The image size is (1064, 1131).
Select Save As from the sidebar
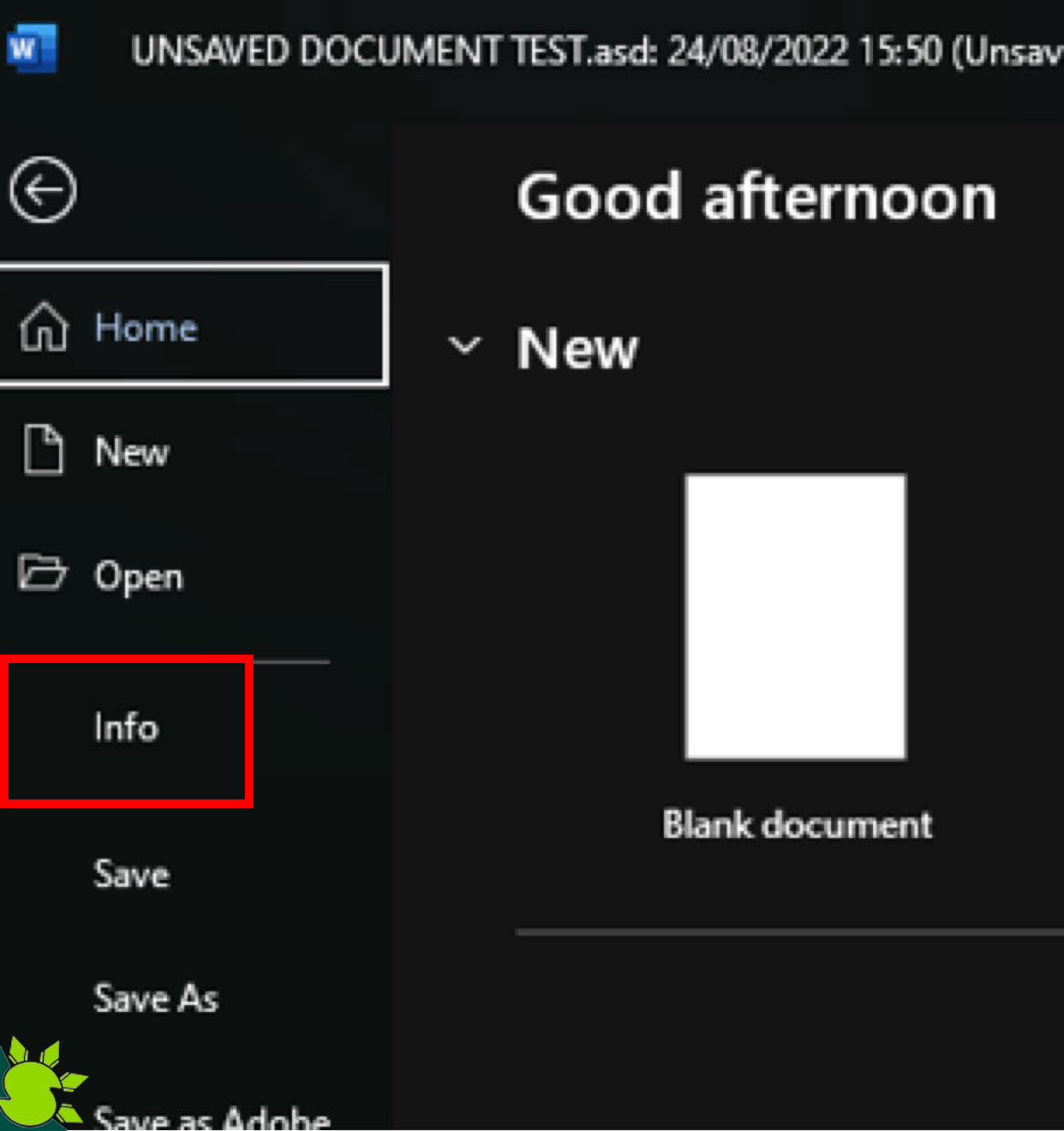pos(155,998)
